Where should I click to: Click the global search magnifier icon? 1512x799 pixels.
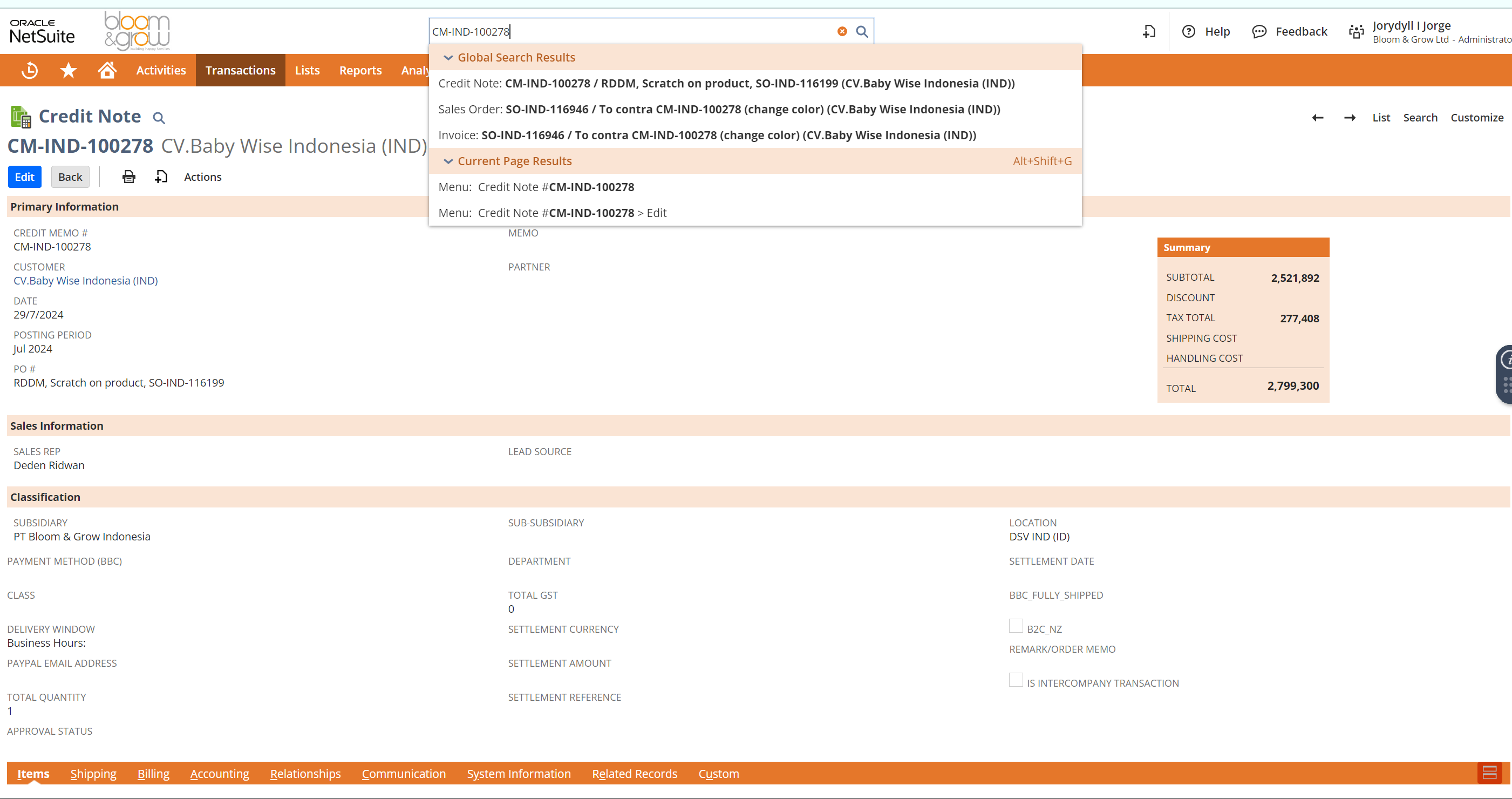tap(862, 32)
